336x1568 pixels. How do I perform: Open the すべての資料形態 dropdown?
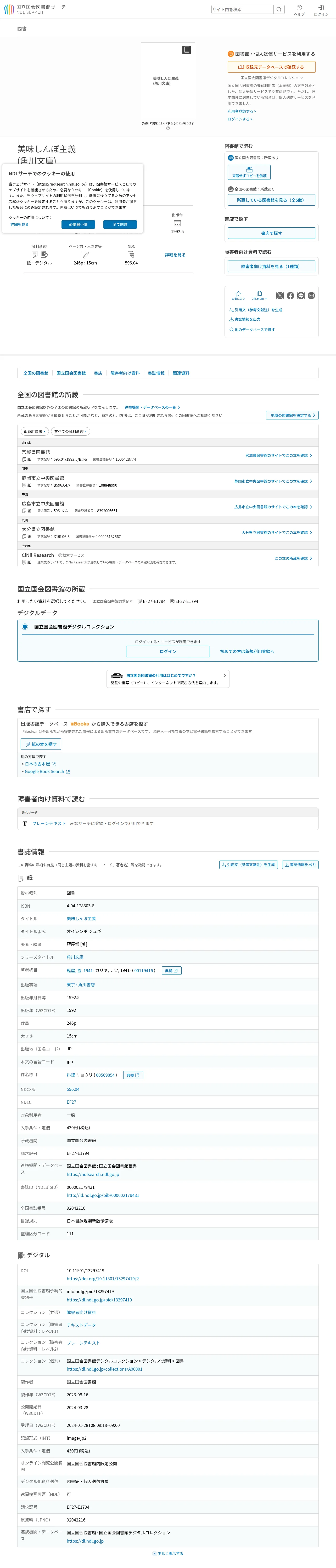pos(71,431)
